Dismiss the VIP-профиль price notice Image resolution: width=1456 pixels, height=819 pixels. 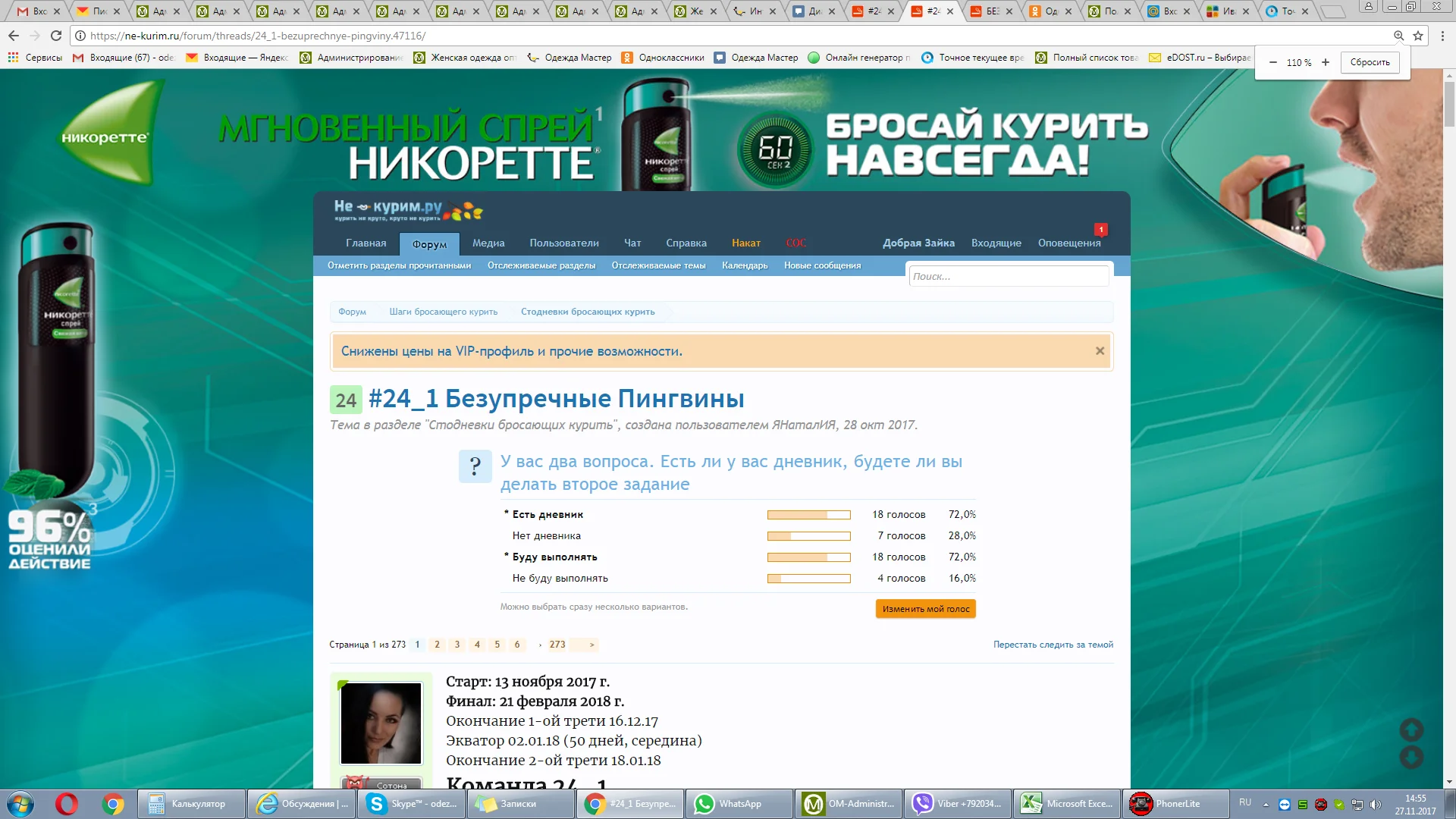click(x=1100, y=351)
